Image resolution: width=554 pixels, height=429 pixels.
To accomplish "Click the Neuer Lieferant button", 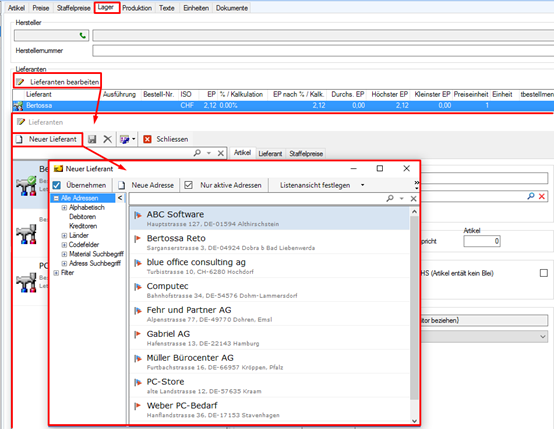I will pyautogui.click(x=47, y=139).
